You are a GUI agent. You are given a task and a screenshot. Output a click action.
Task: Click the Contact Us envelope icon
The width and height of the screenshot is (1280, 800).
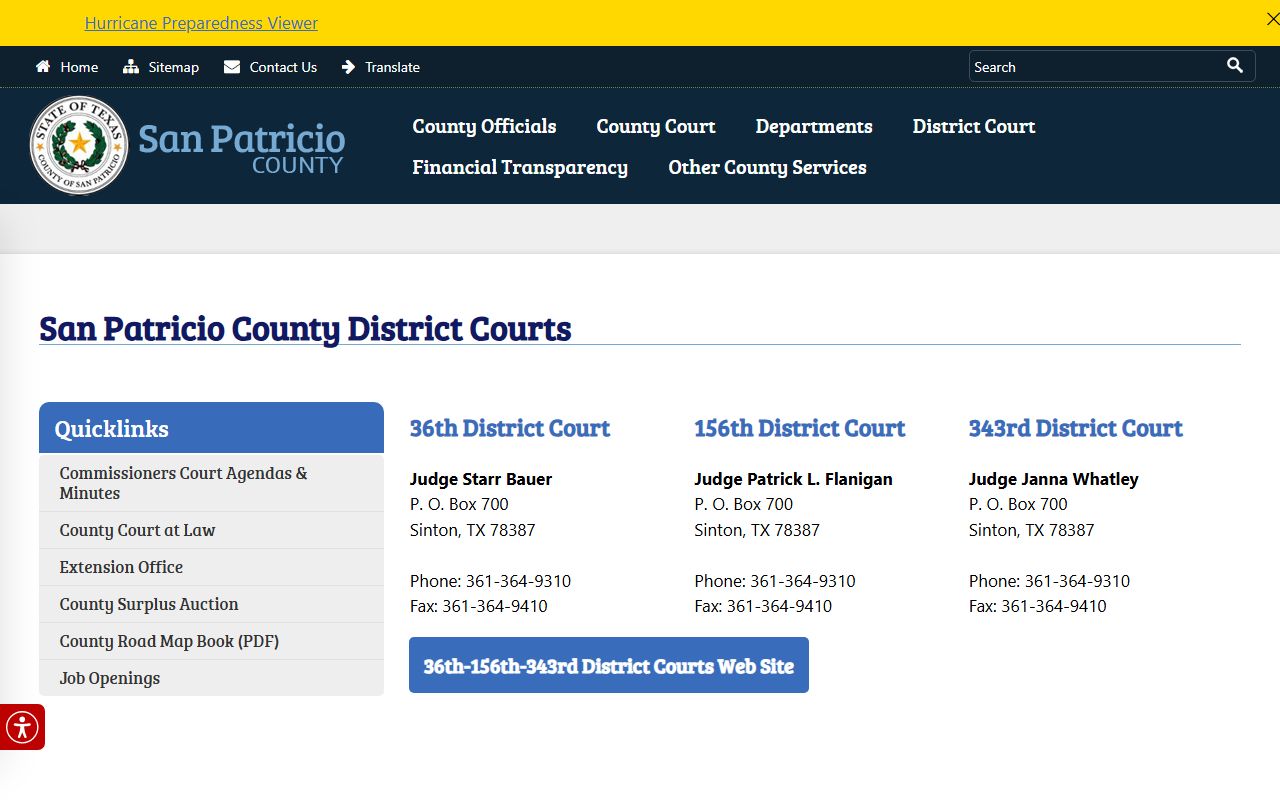(232, 67)
